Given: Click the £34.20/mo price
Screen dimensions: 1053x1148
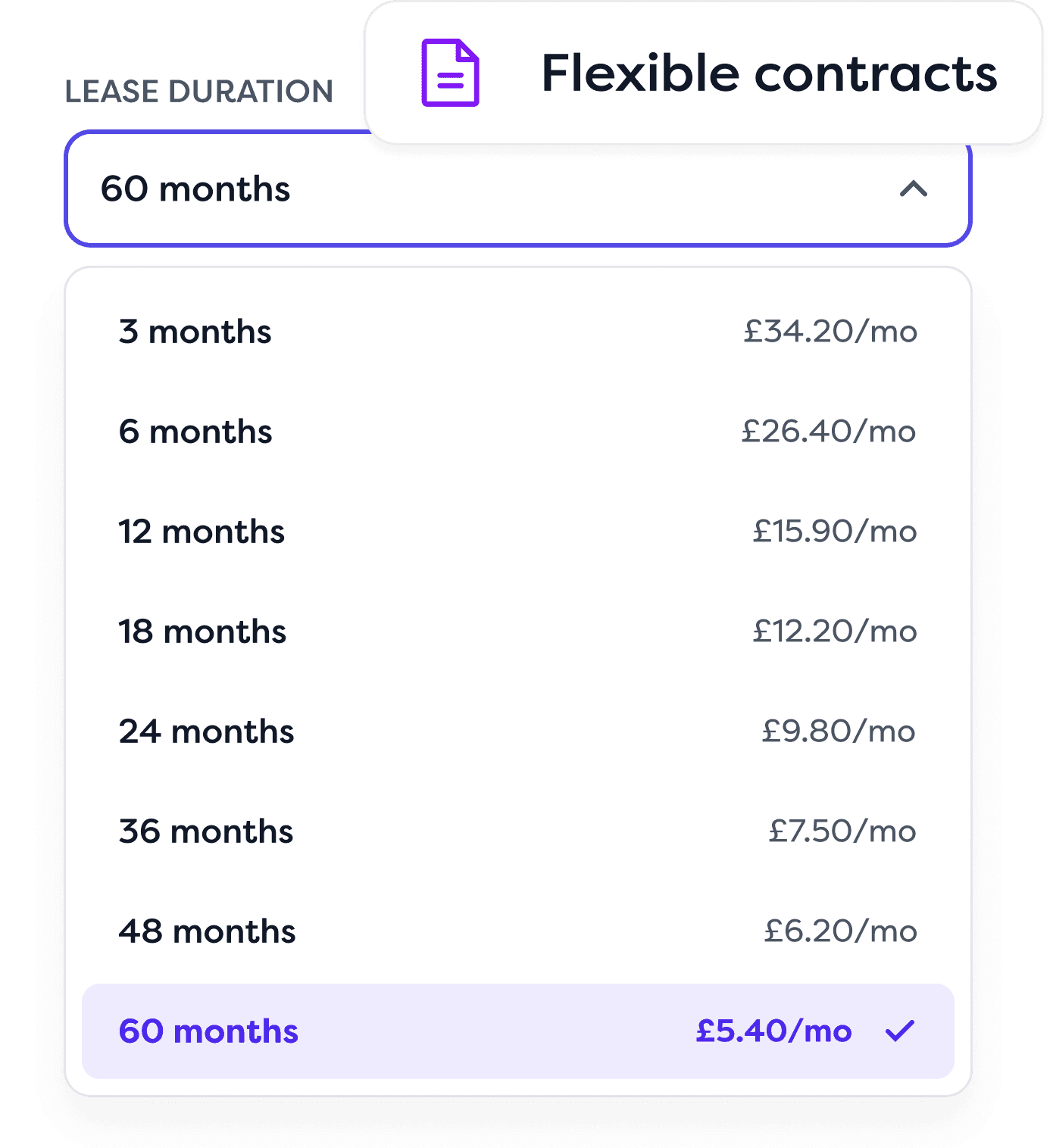Looking at the screenshot, I should [x=830, y=332].
